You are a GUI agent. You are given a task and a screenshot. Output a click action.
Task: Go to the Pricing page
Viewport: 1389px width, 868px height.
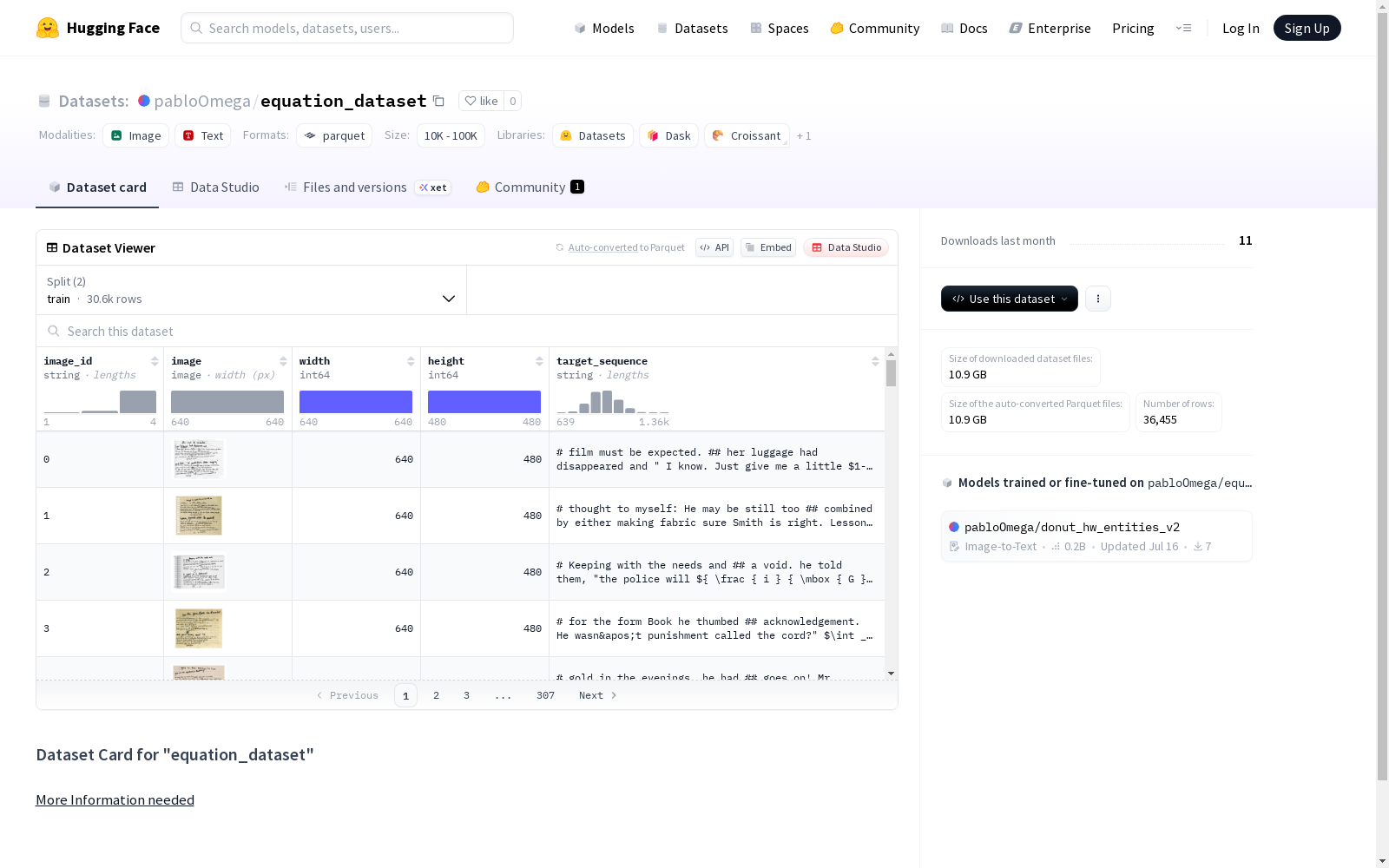click(1133, 28)
